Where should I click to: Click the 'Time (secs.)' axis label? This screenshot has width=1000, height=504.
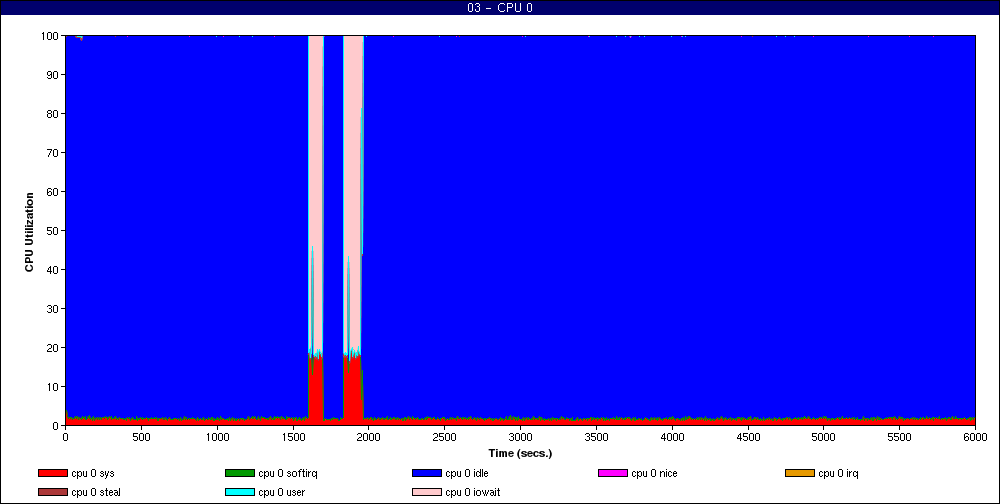click(x=520, y=454)
